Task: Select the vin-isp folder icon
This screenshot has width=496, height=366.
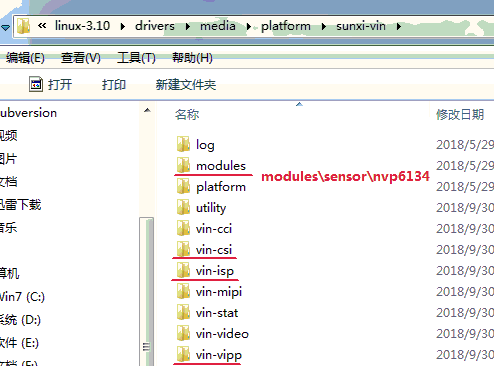Action: click(x=183, y=270)
